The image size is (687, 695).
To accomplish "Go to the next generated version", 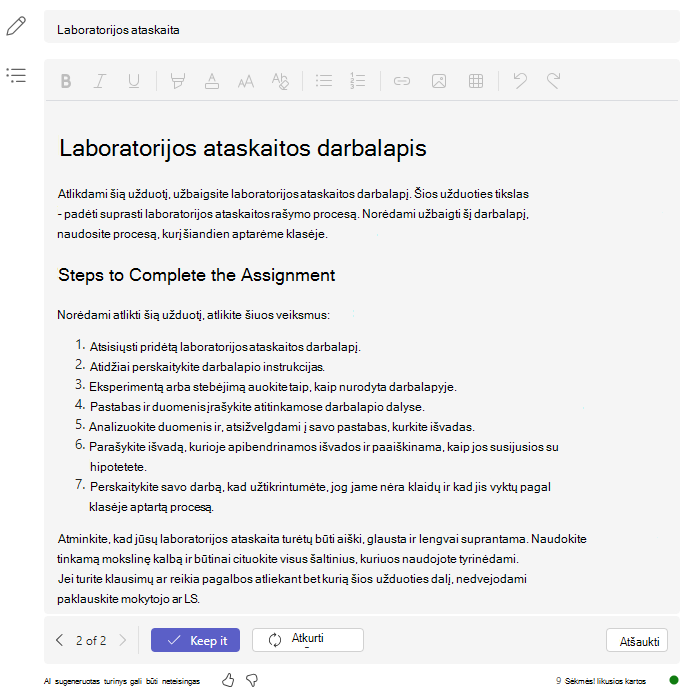I will (123, 640).
